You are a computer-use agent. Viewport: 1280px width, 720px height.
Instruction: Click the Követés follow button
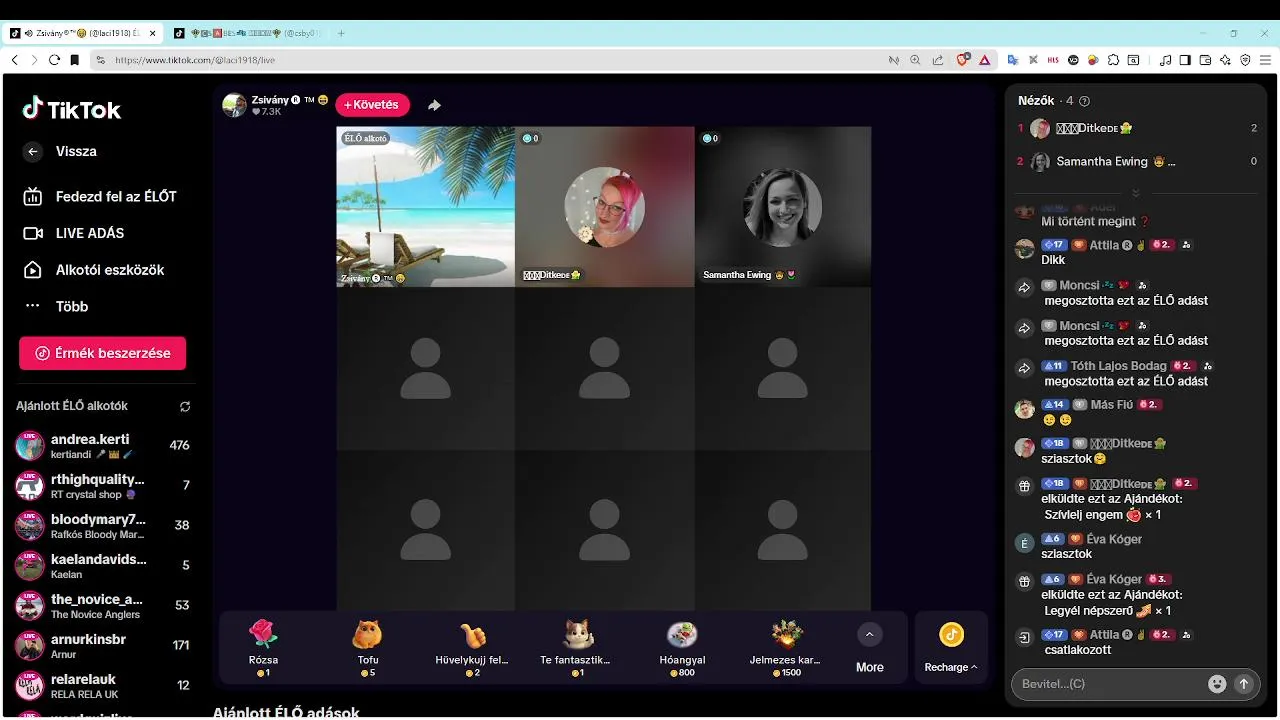pos(372,105)
